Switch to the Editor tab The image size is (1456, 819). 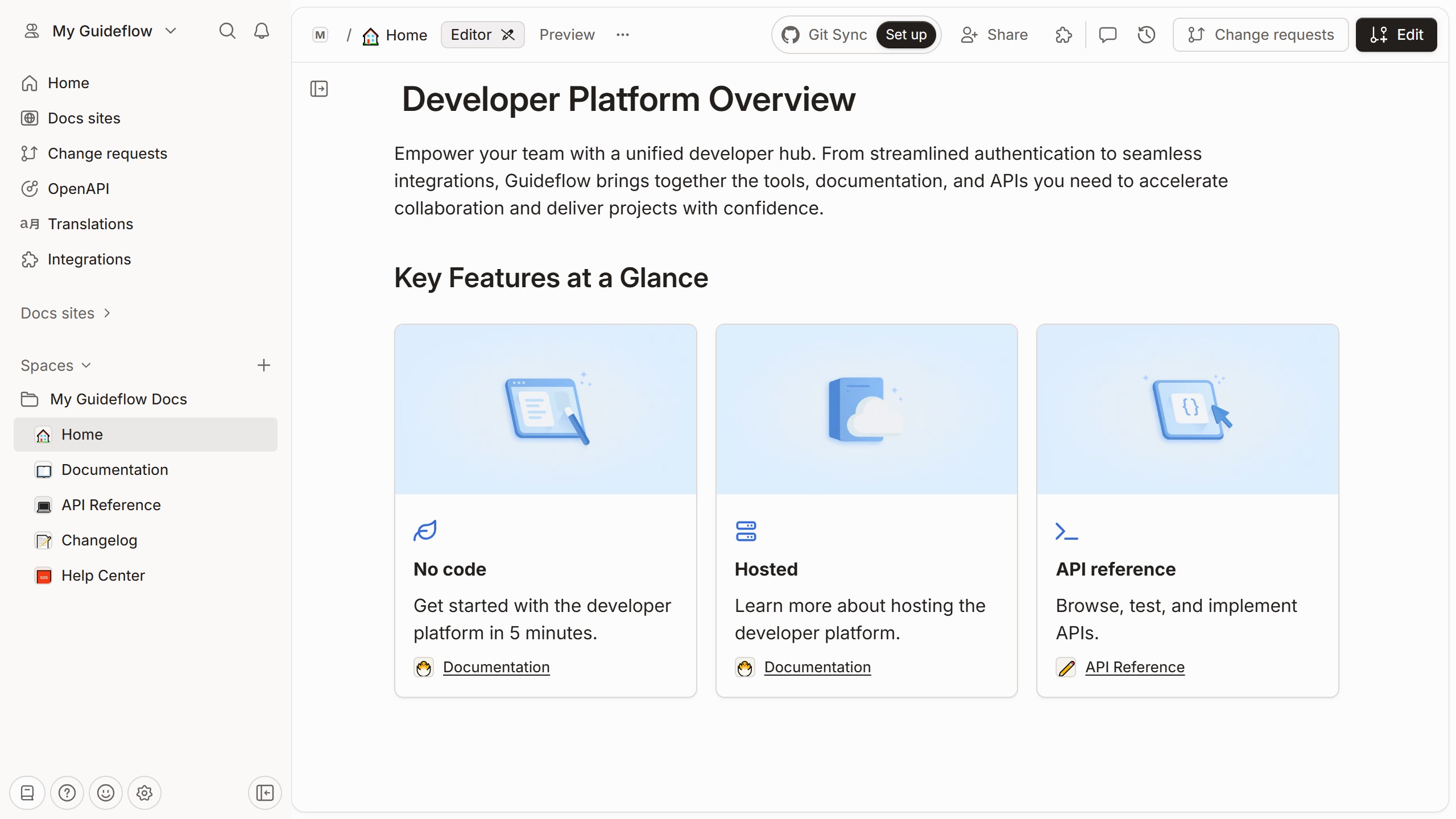pyautogui.click(x=482, y=35)
